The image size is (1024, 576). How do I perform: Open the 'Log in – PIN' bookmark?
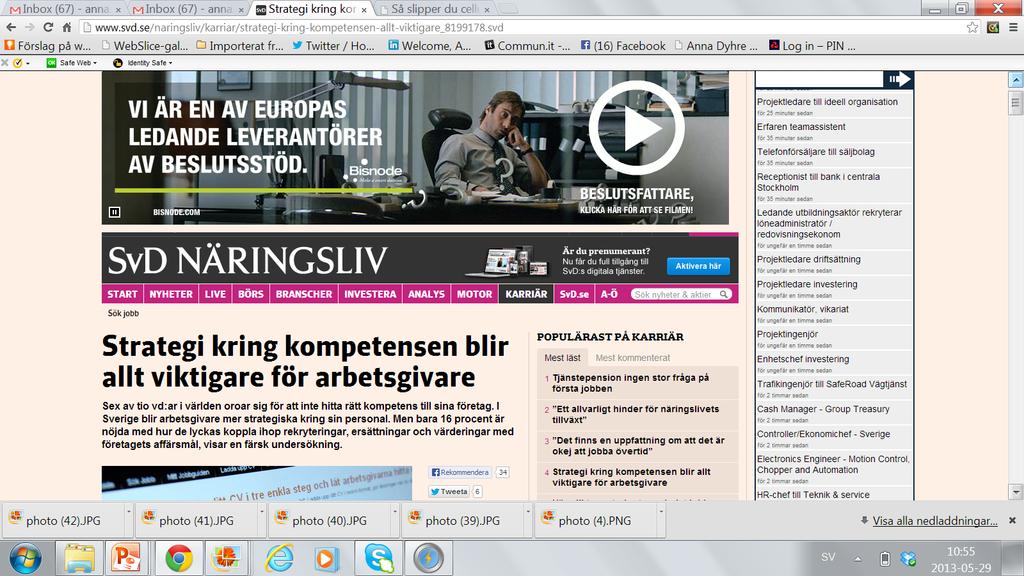(x=812, y=46)
